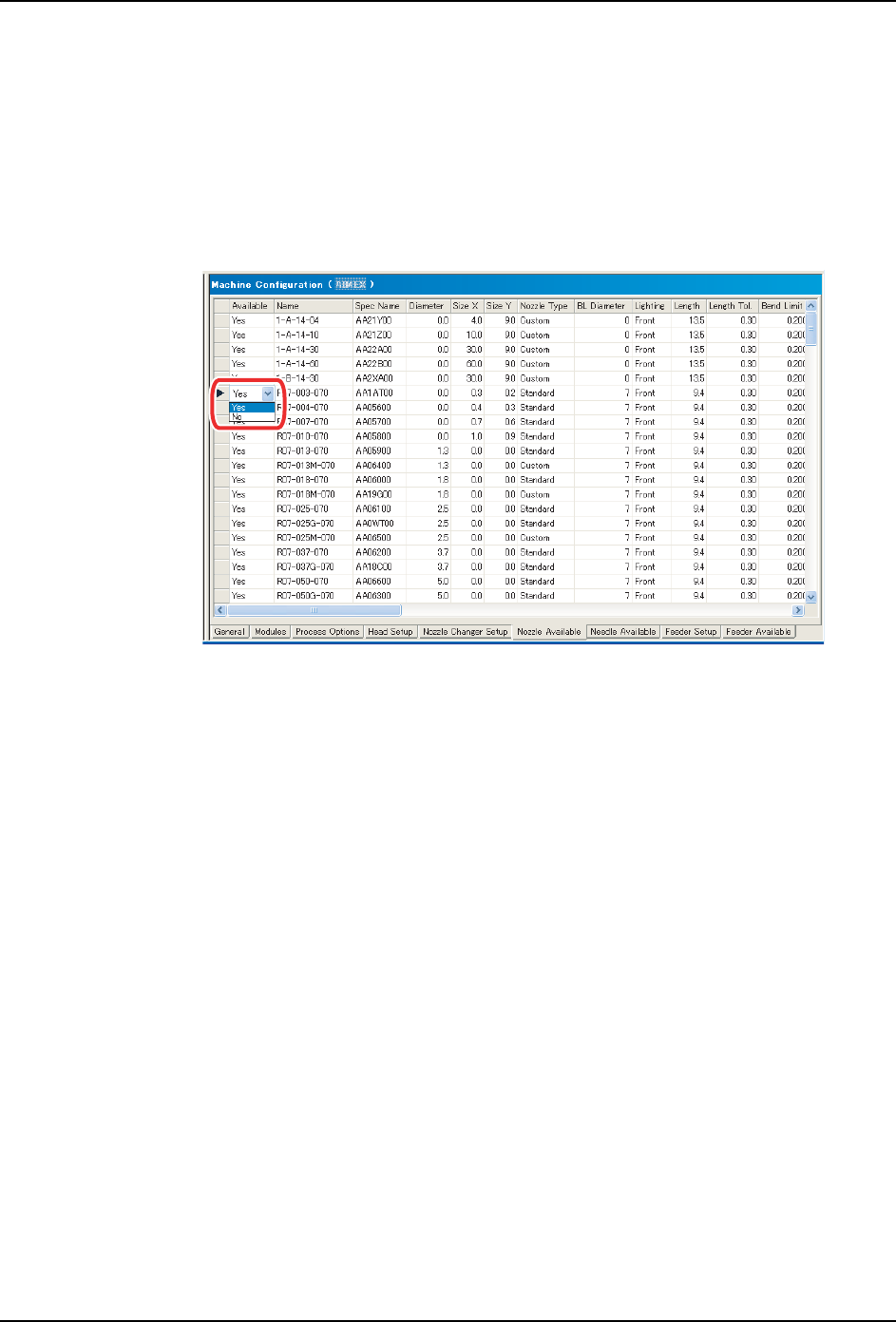Click the Machine Configuration title bar
The height and width of the screenshot is (1322, 896).
click(513, 284)
